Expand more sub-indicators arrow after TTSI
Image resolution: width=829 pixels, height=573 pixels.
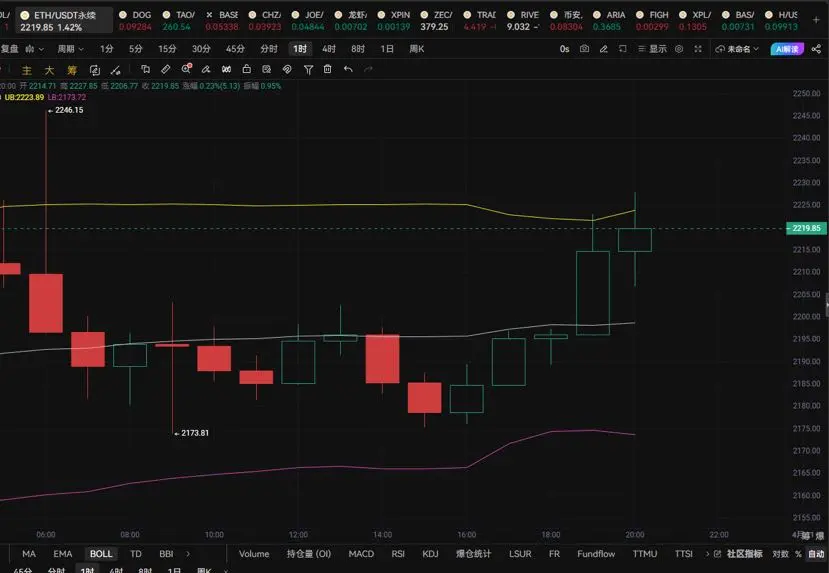pos(707,553)
